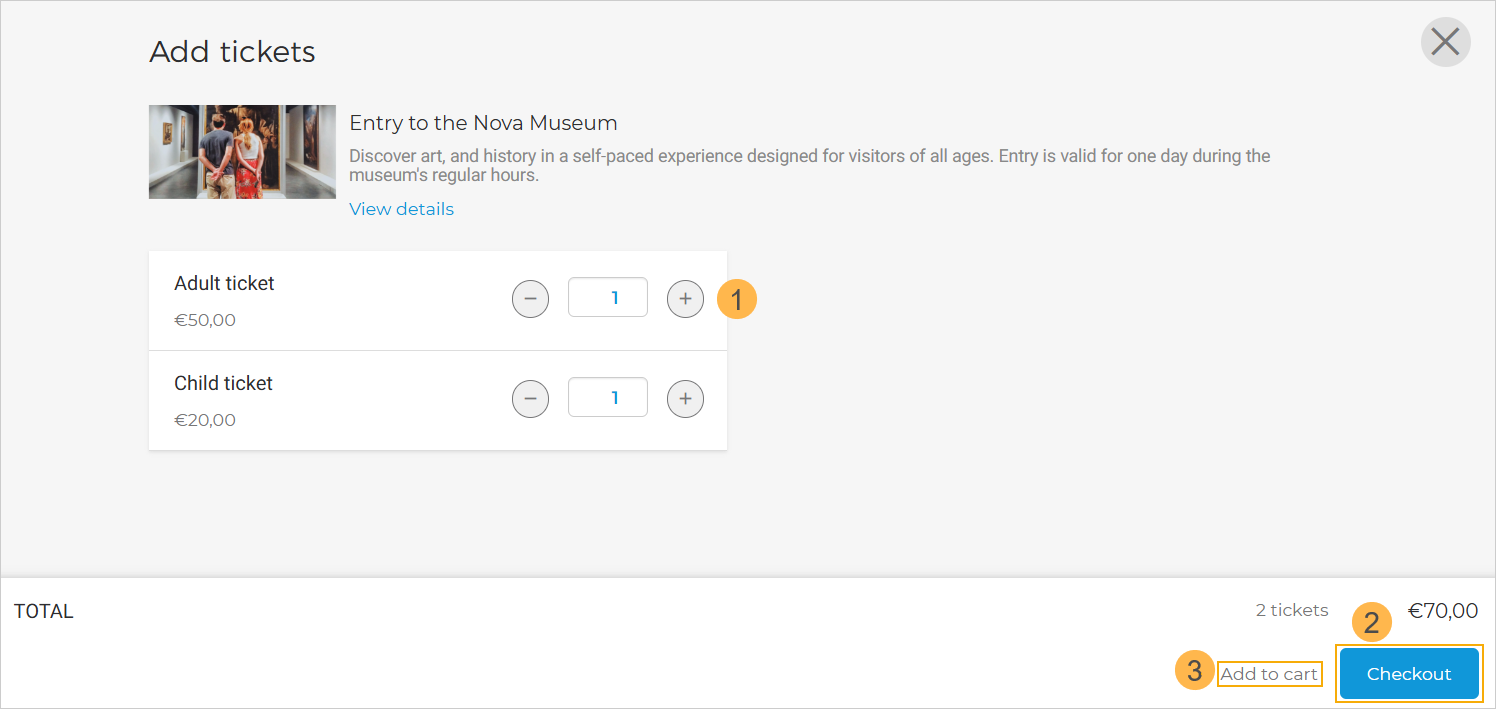The image size is (1496, 709).
Task: Click the '2 tickets' count text
Action: 1292,611
